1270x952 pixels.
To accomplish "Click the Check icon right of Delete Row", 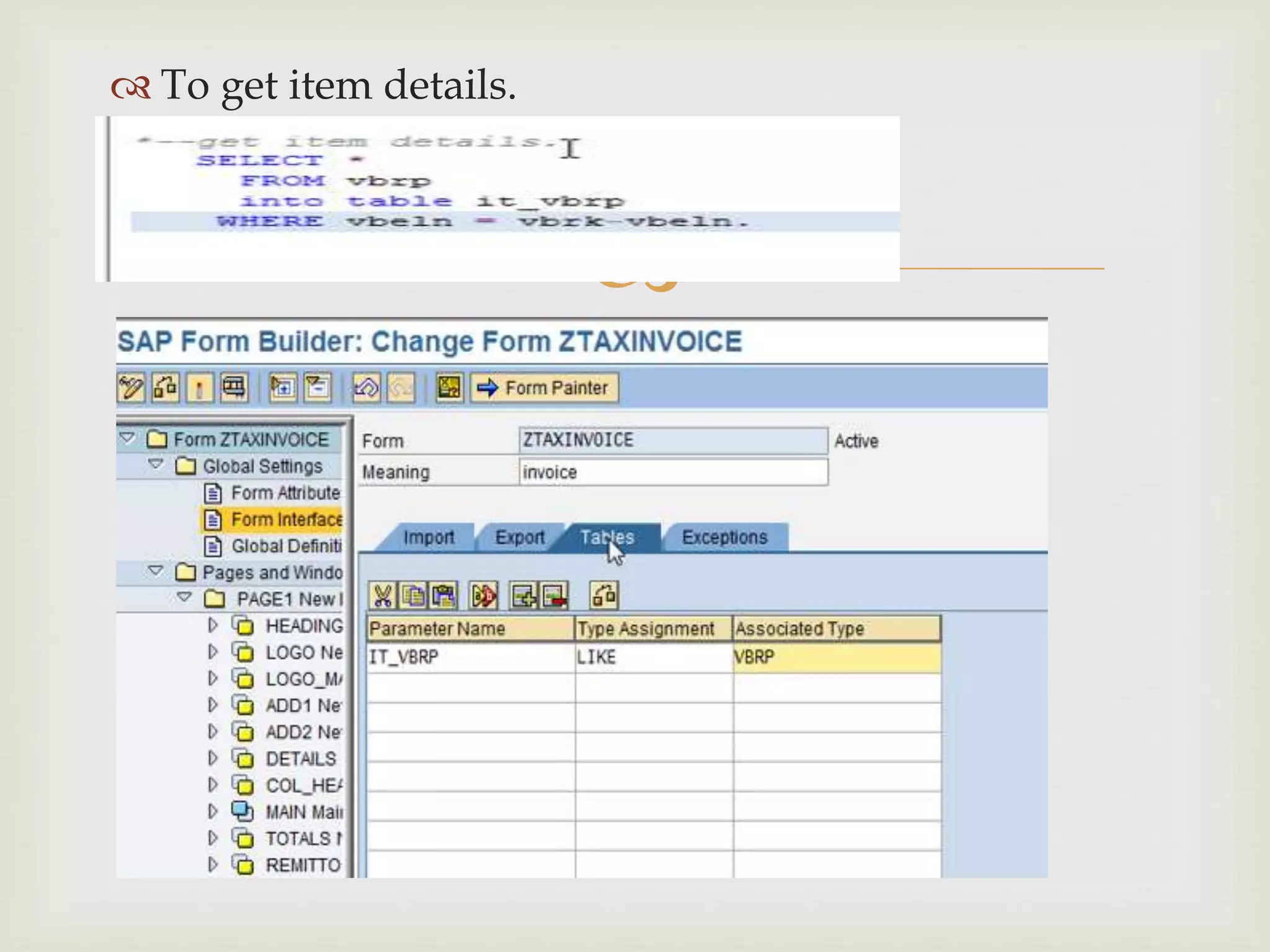I will coord(604,596).
